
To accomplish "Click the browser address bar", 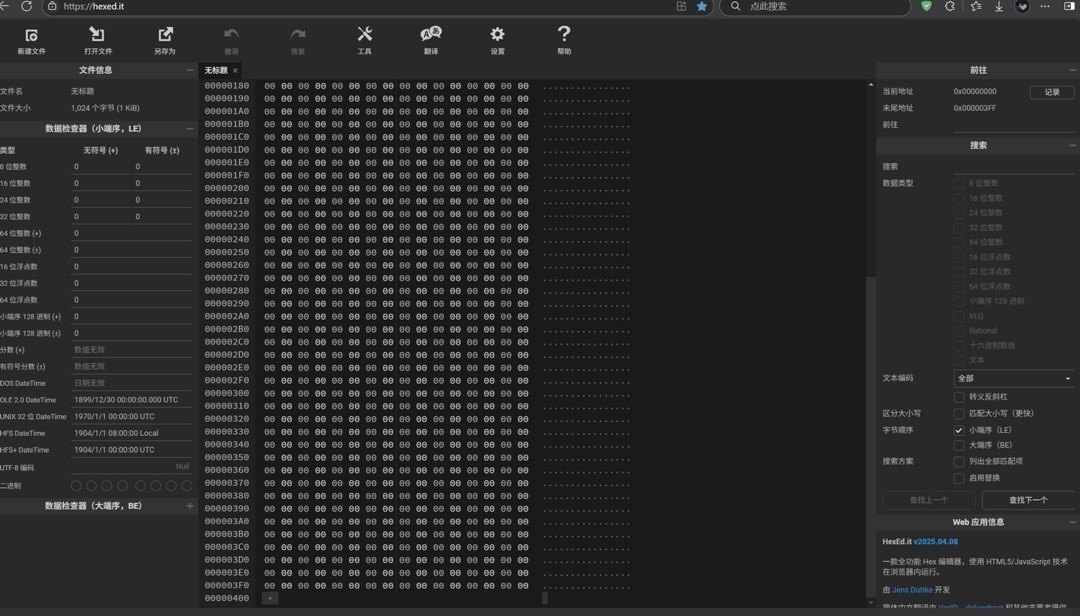I will coord(358,6).
